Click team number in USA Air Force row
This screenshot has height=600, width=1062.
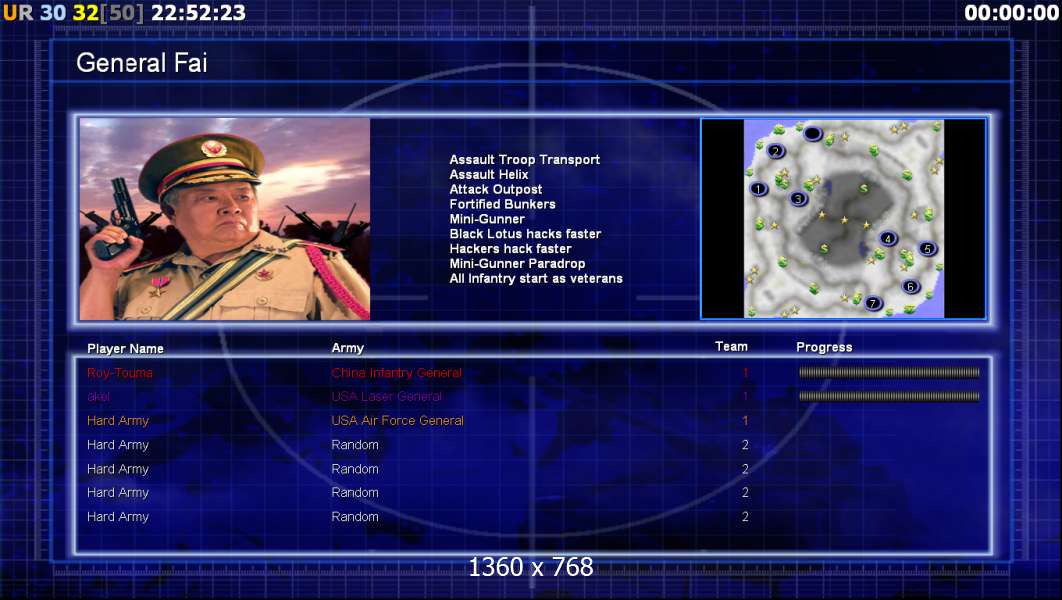coord(745,421)
